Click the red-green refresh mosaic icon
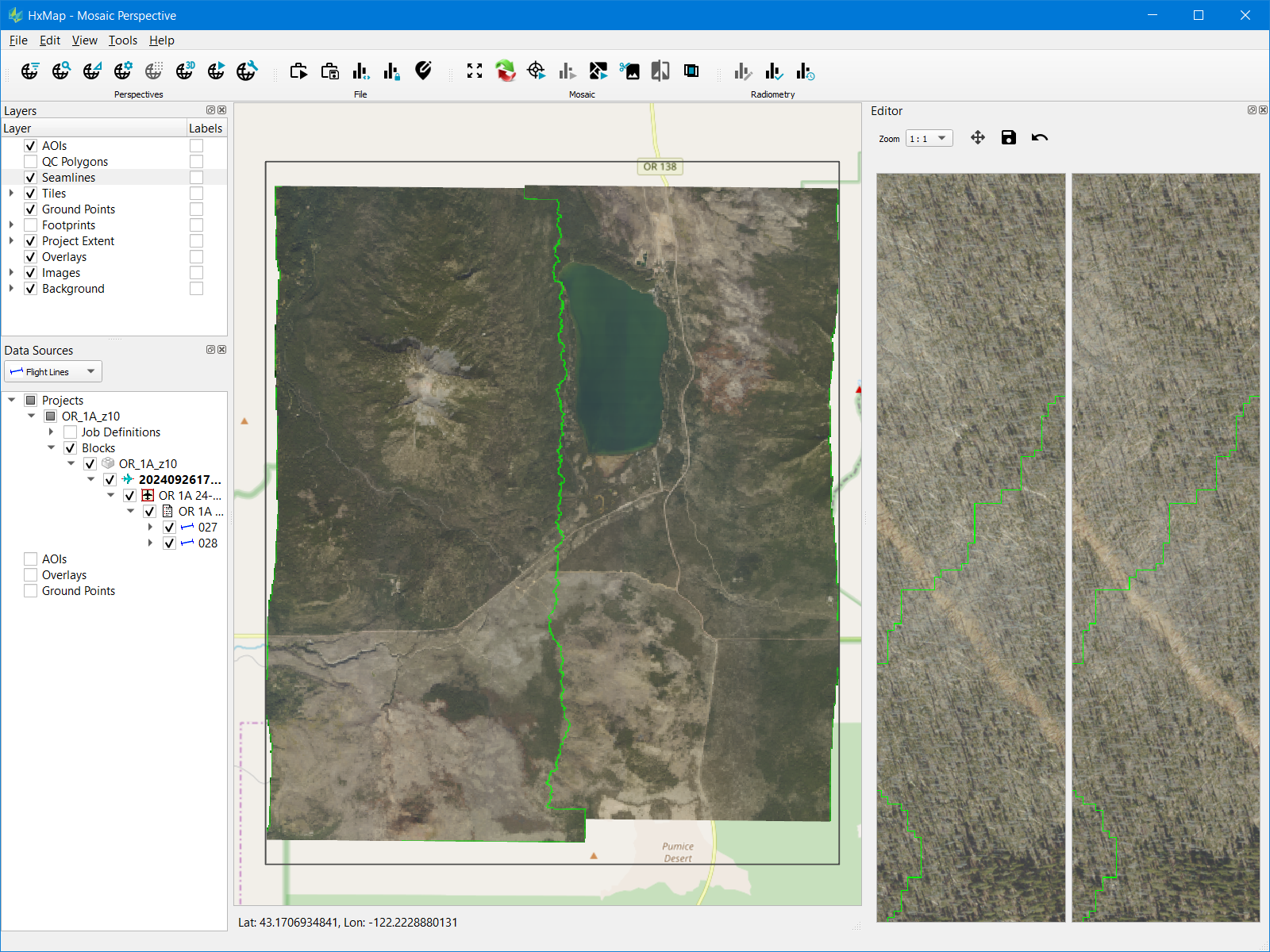 tap(506, 71)
